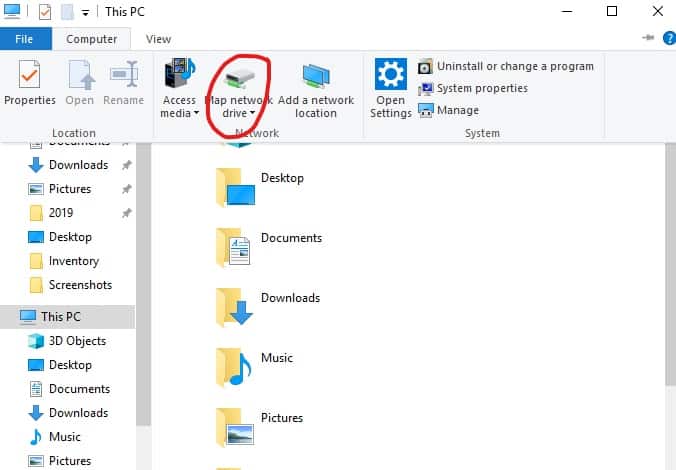Select Desktop under This PC
Screen dimensions: 676x470
point(60,365)
